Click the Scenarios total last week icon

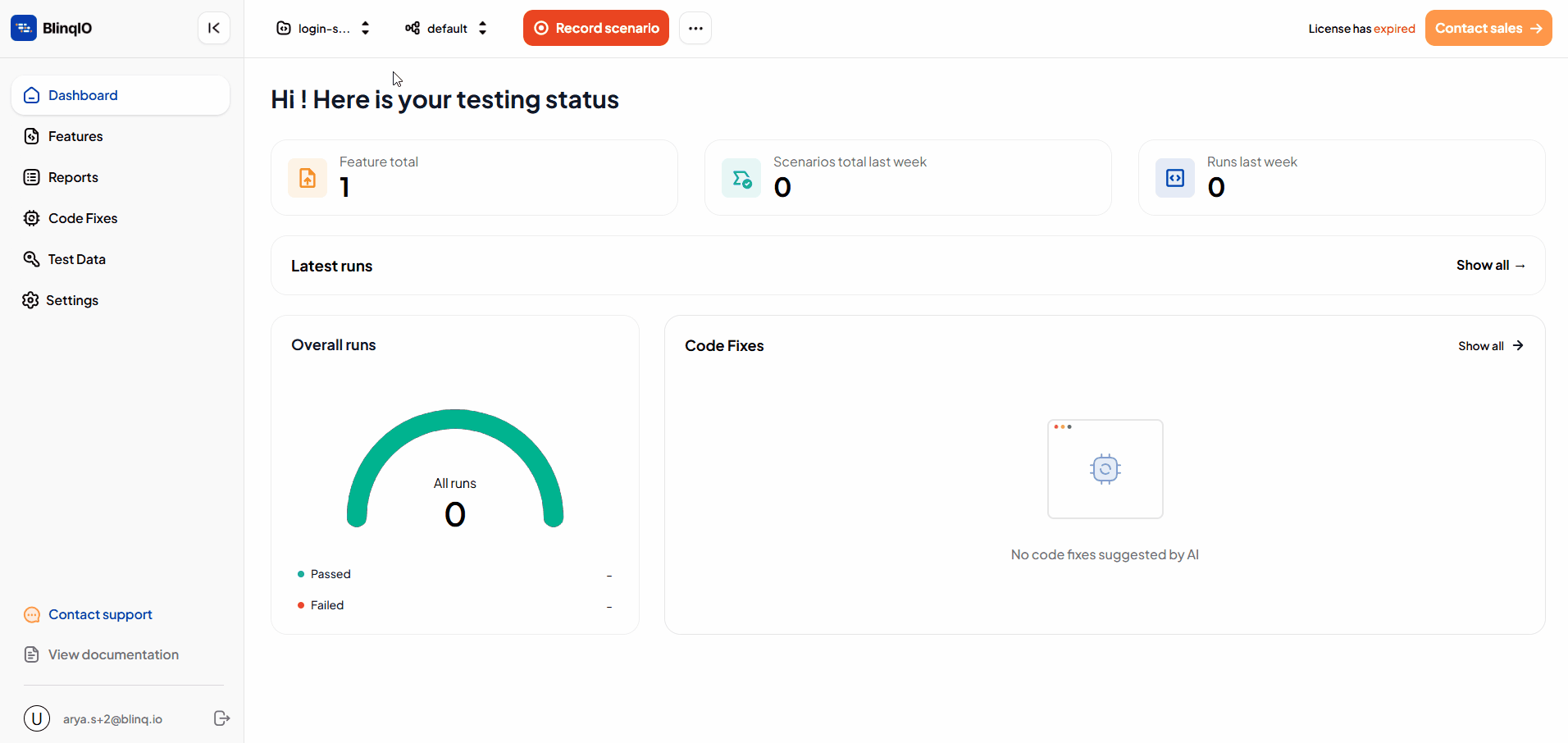tap(741, 178)
